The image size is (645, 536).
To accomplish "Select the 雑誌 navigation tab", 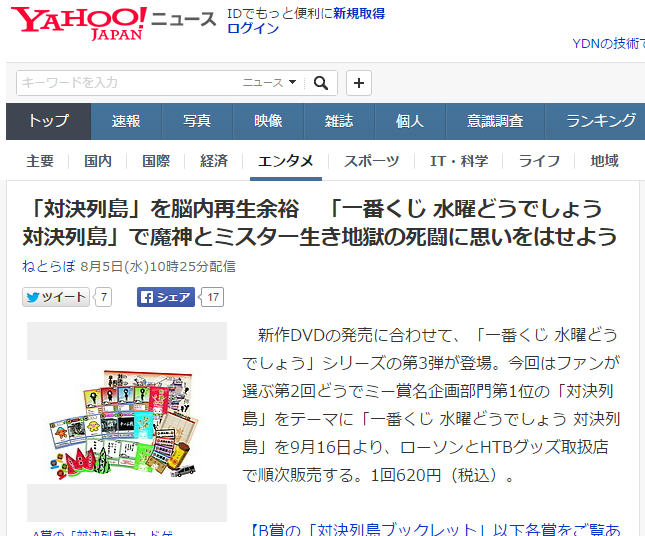I will coord(339,121).
